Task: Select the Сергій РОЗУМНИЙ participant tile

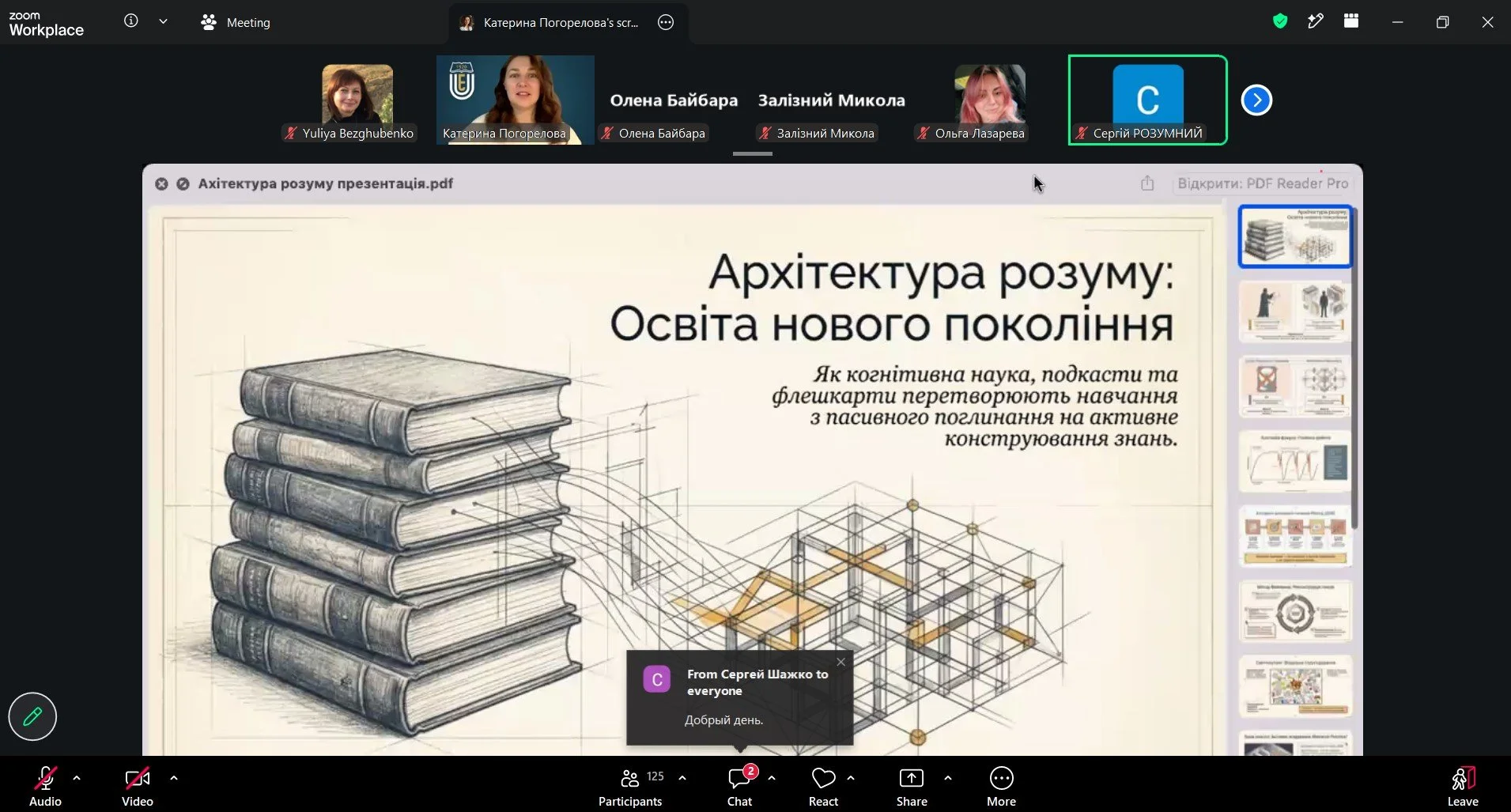Action: [1147, 100]
